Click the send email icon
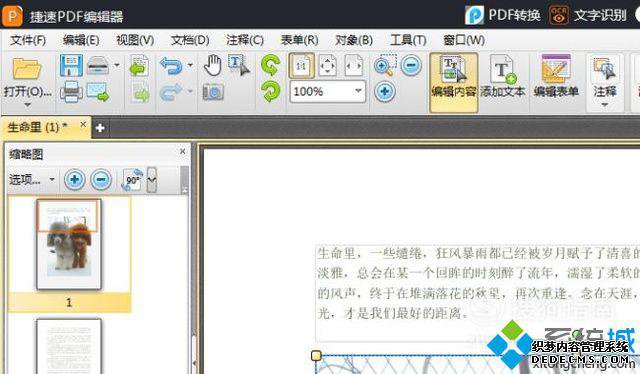 pyautogui.click(x=98, y=92)
